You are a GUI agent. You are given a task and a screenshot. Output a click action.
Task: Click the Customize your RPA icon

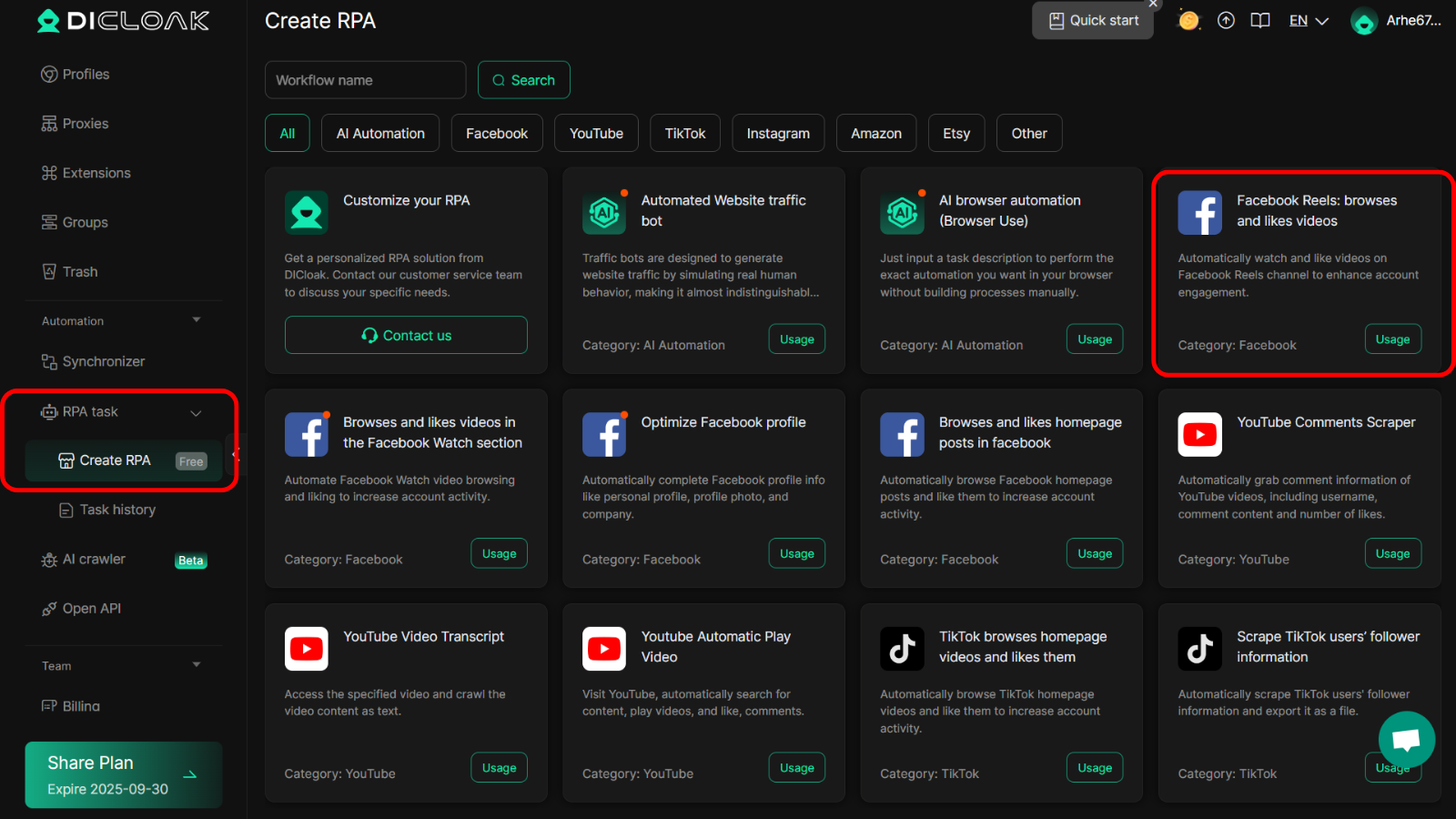(307, 213)
